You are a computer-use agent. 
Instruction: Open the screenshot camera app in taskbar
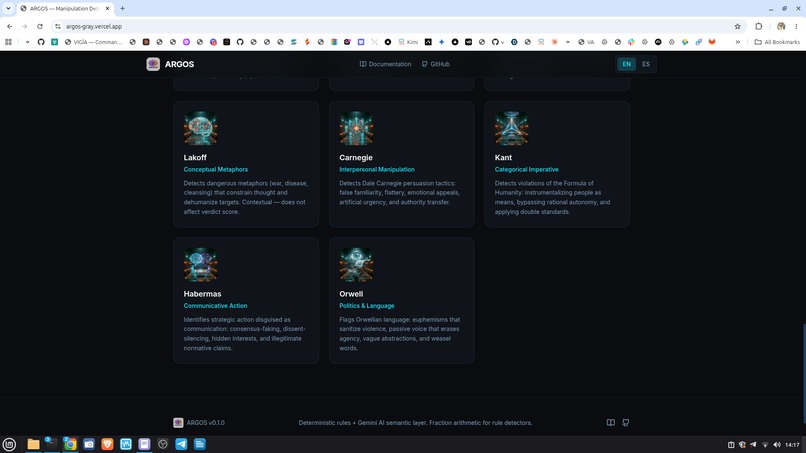[89, 444]
